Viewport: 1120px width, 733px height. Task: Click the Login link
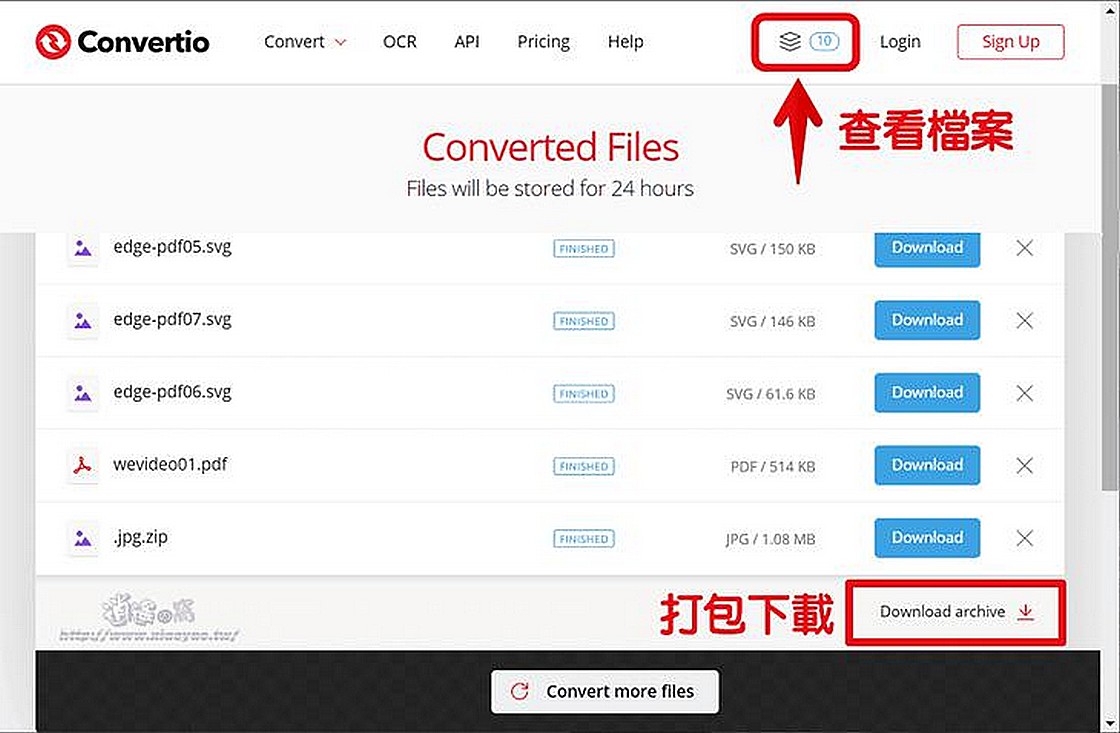click(x=900, y=41)
